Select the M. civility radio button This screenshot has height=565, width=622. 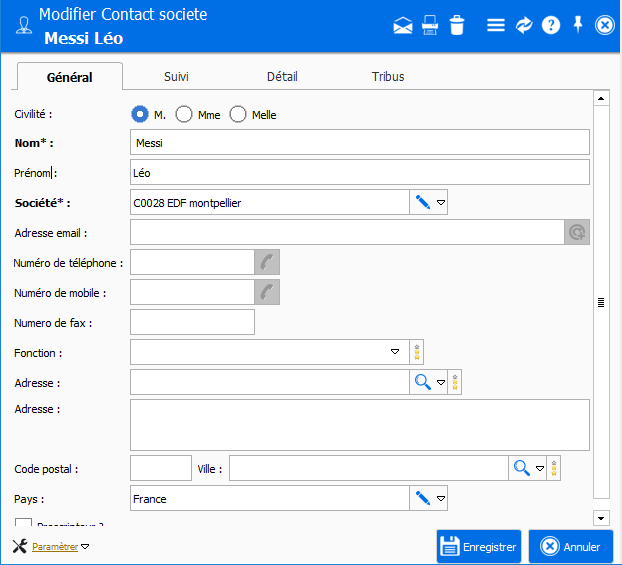[140, 115]
